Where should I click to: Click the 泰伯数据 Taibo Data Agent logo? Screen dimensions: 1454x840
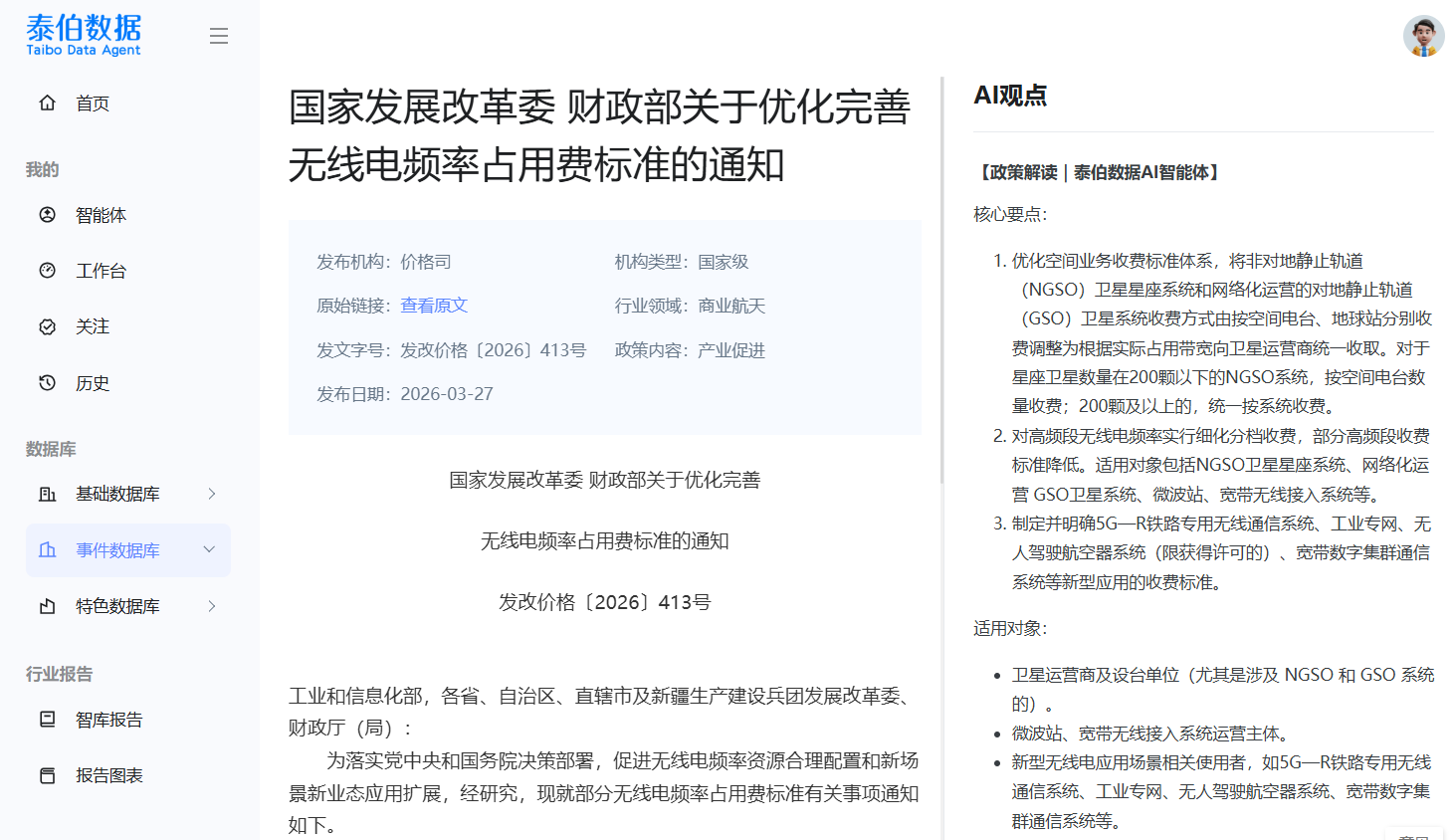click(x=84, y=35)
